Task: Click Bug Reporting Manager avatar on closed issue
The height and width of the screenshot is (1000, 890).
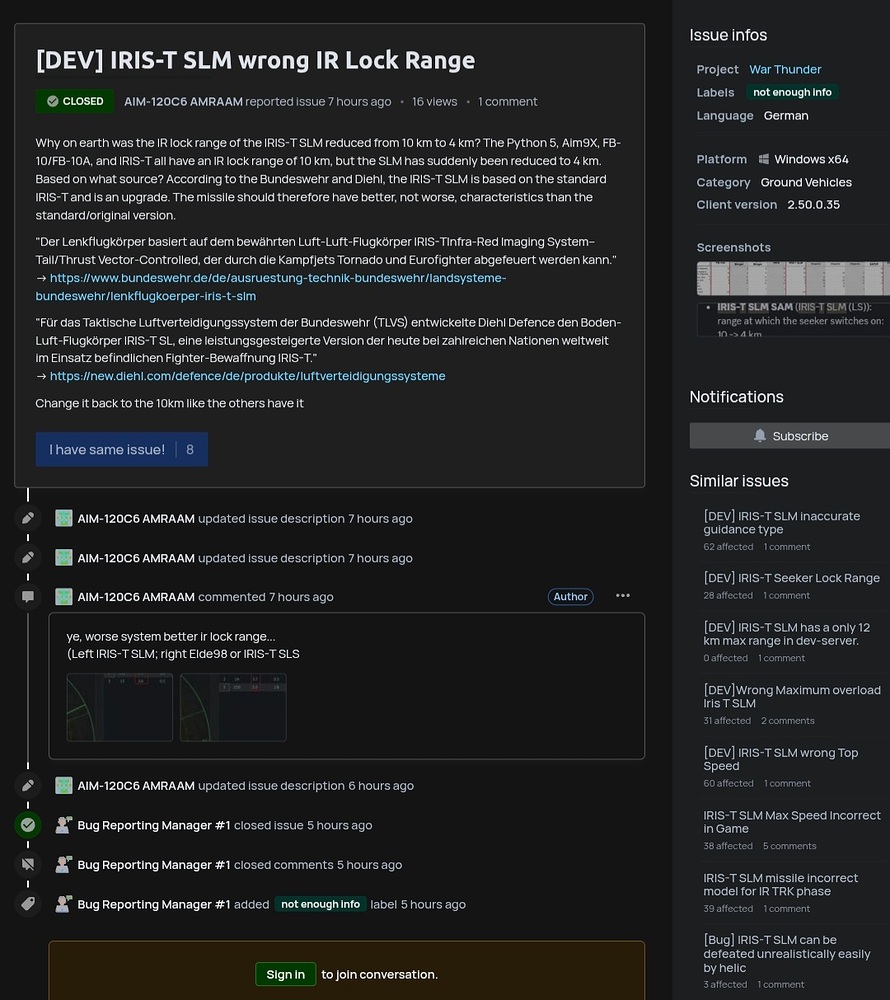Action: pos(64,825)
